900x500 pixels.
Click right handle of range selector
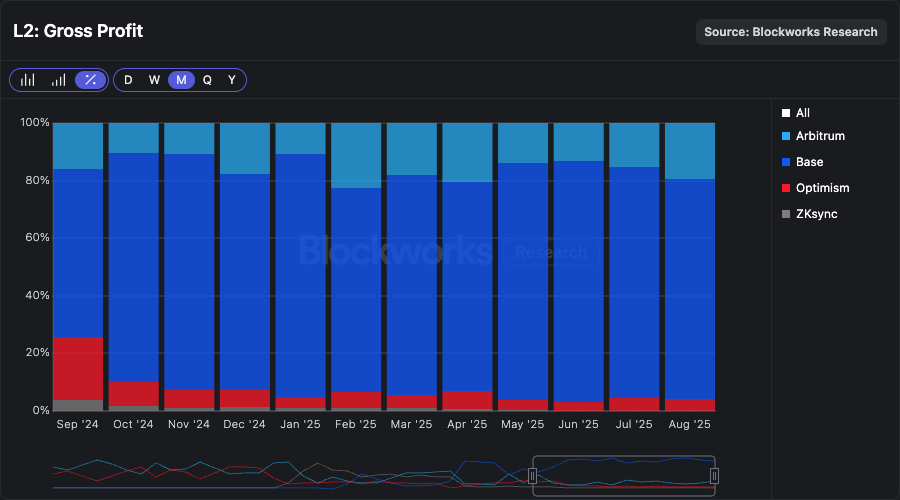714,475
